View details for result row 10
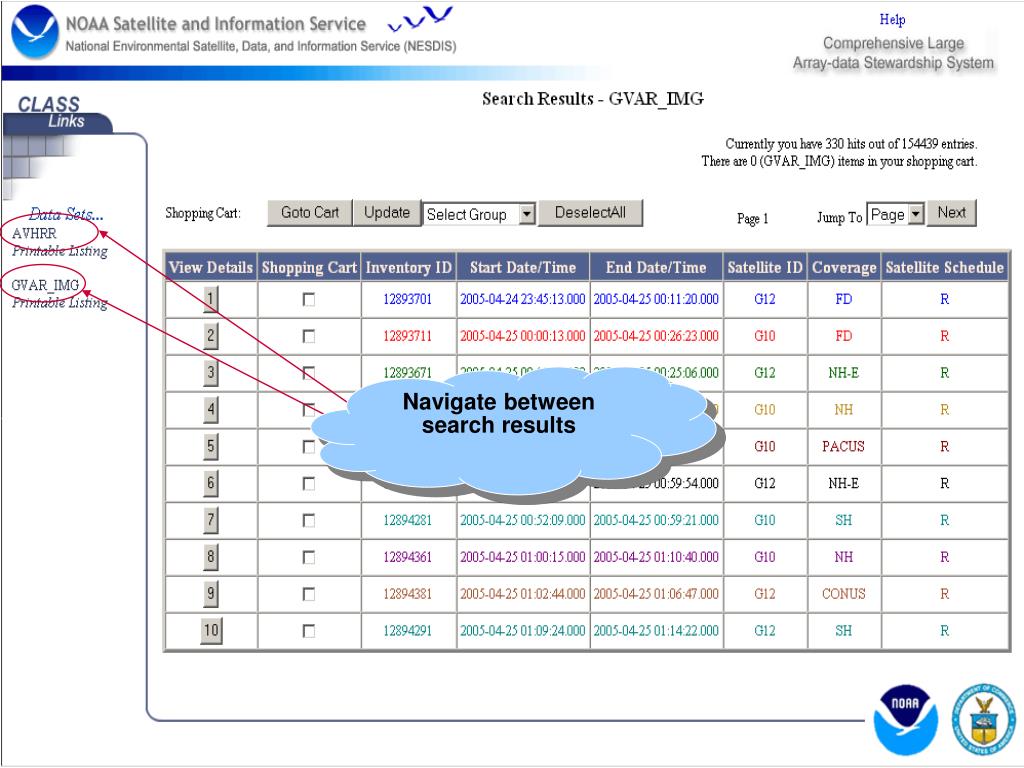 coord(211,631)
